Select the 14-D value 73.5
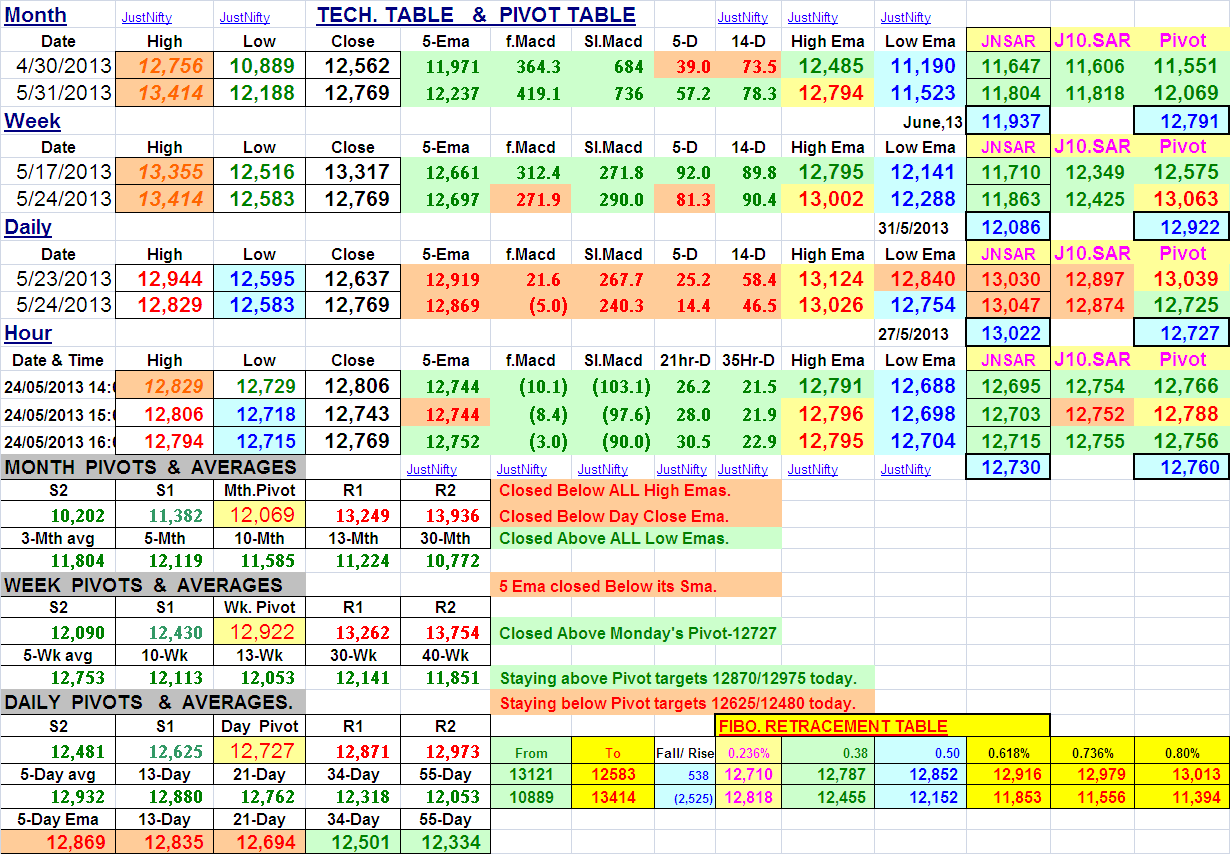The height and width of the screenshot is (854, 1230). click(748, 66)
